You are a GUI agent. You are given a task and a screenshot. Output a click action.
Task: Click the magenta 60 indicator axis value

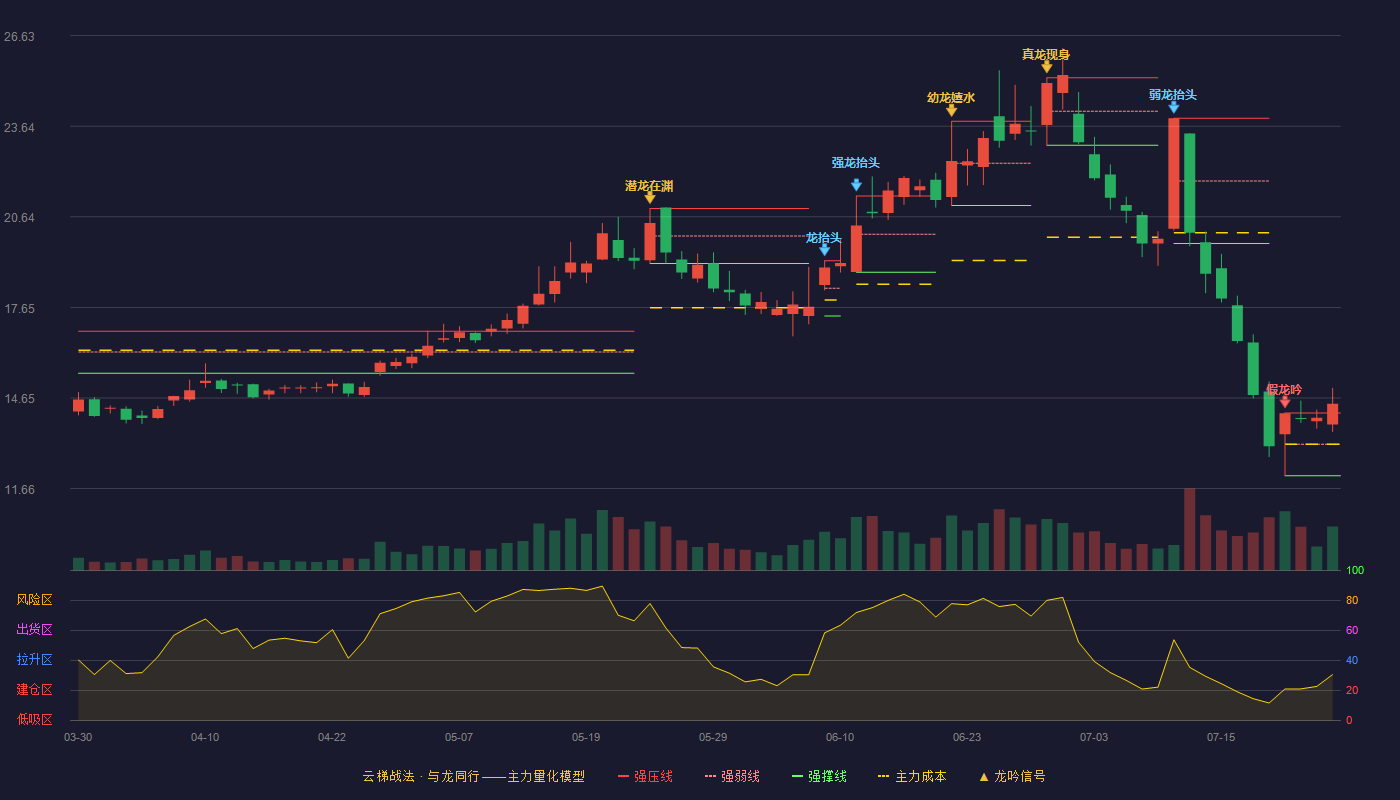pyautogui.click(x=1352, y=631)
